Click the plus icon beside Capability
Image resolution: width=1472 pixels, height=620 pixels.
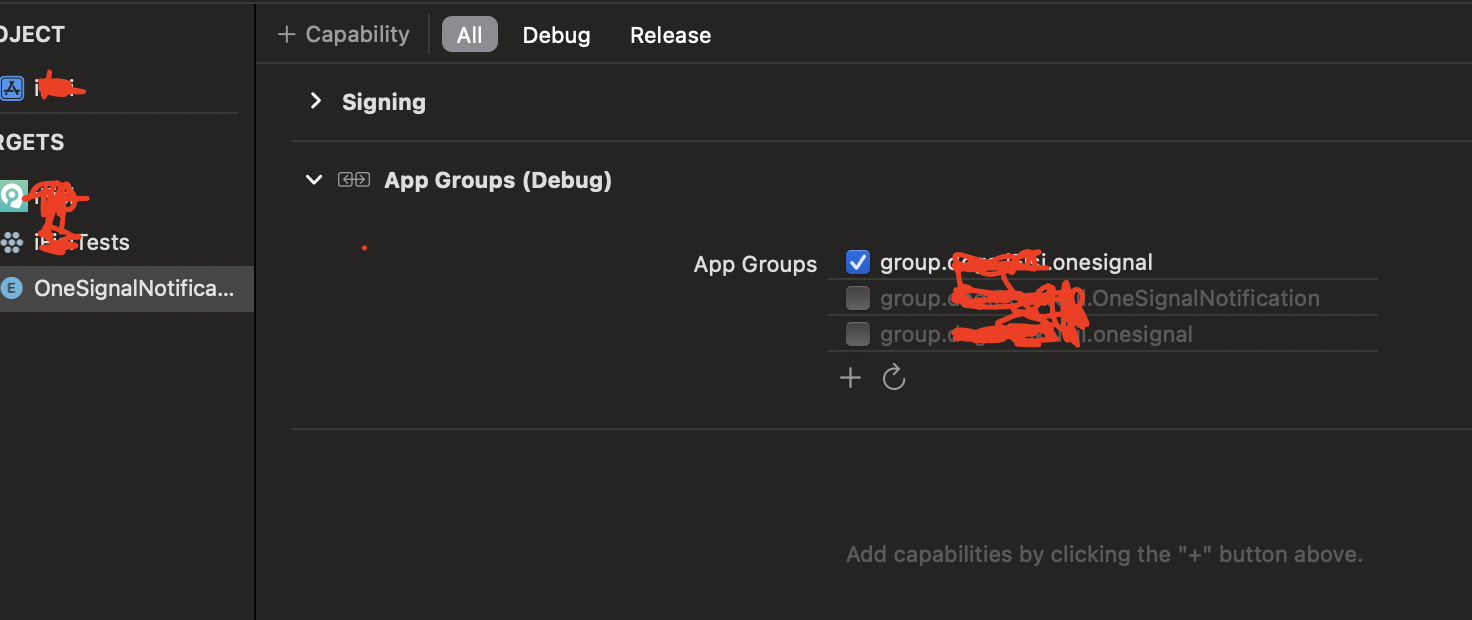287,33
